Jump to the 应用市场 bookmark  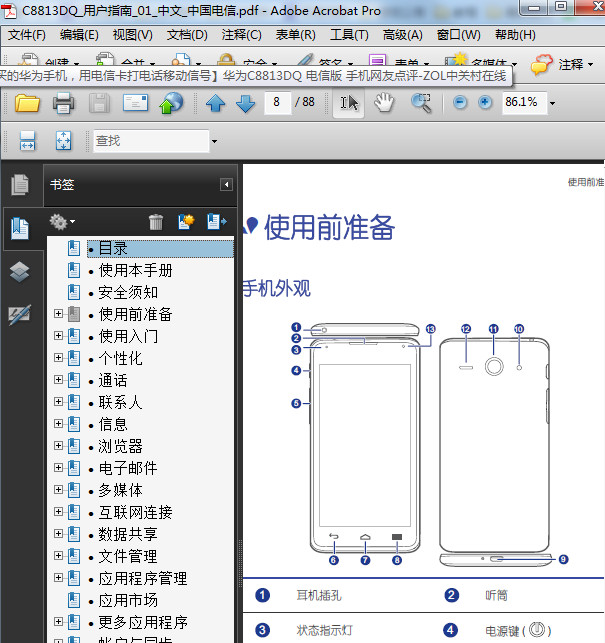(x=128, y=600)
